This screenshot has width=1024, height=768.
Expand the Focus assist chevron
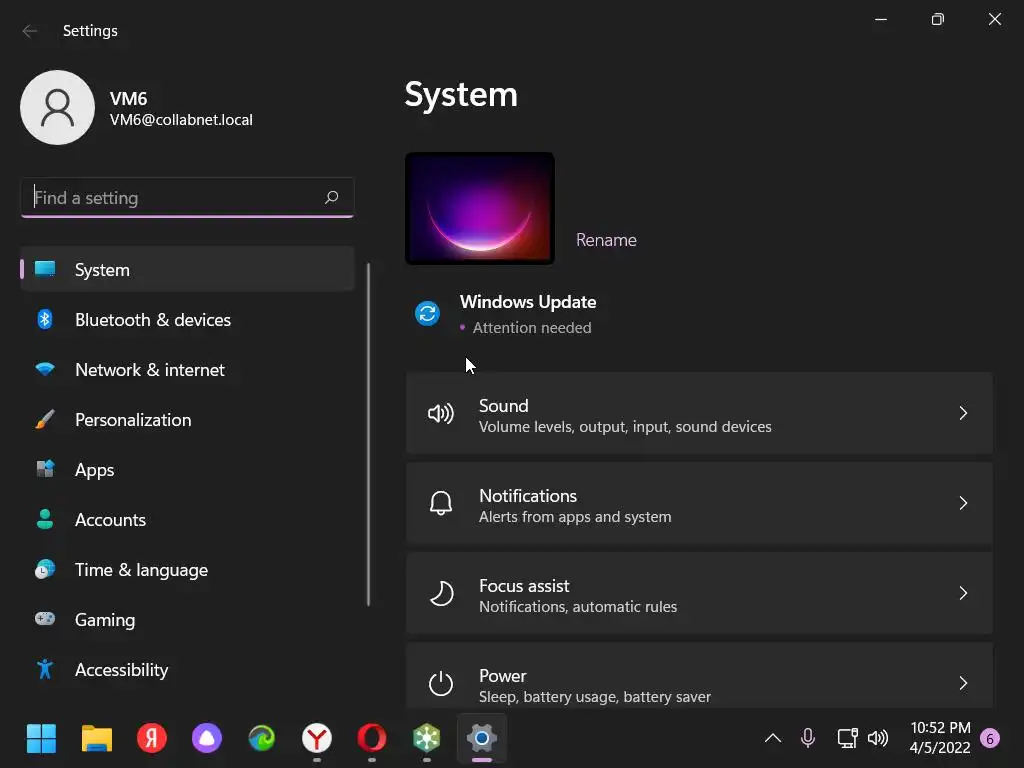tap(963, 594)
